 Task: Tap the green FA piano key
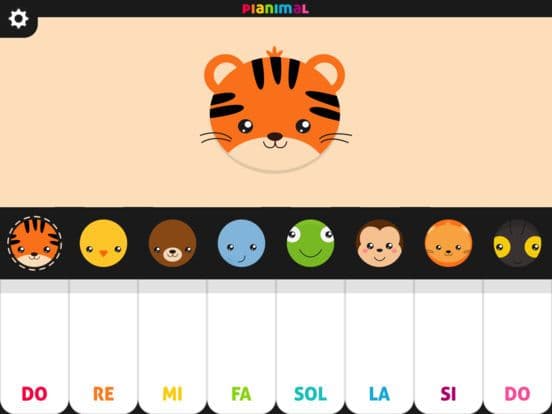pyautogui.click(x=242, y=347)
